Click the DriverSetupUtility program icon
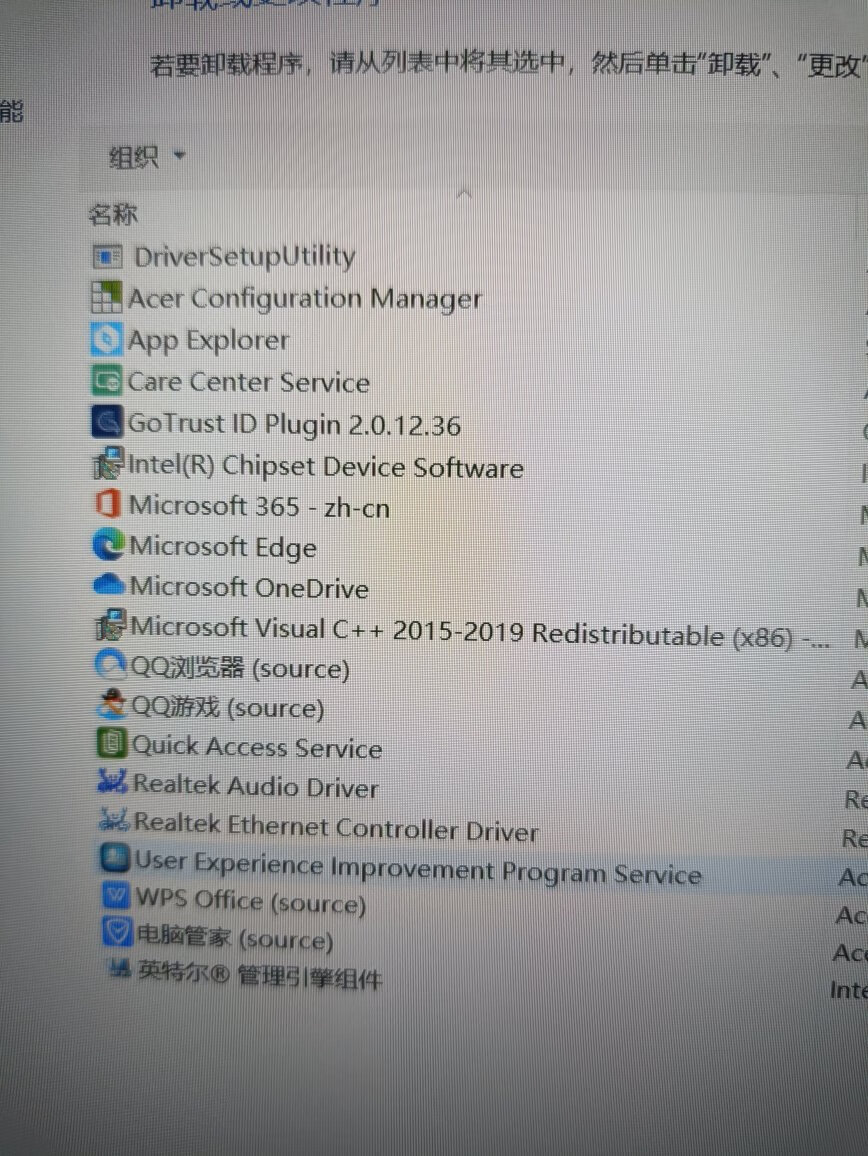This screenshot has width=868, height=1156. pos(108,257)
